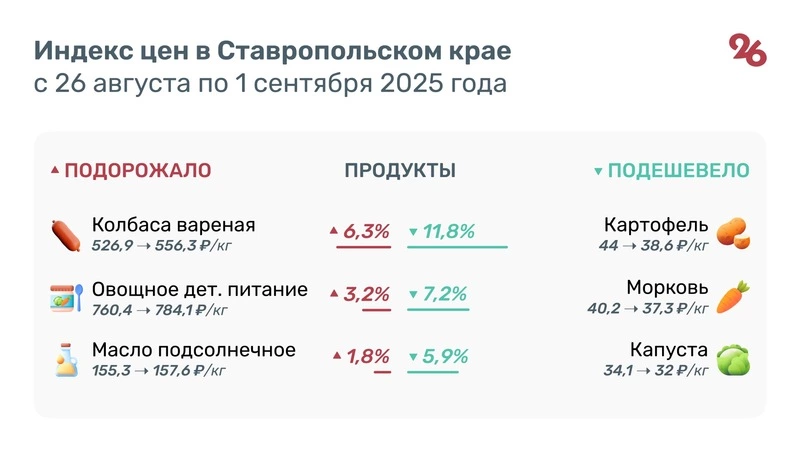Click the Картофель label
Screen dimensions: 800x450
tap(657, 224)
